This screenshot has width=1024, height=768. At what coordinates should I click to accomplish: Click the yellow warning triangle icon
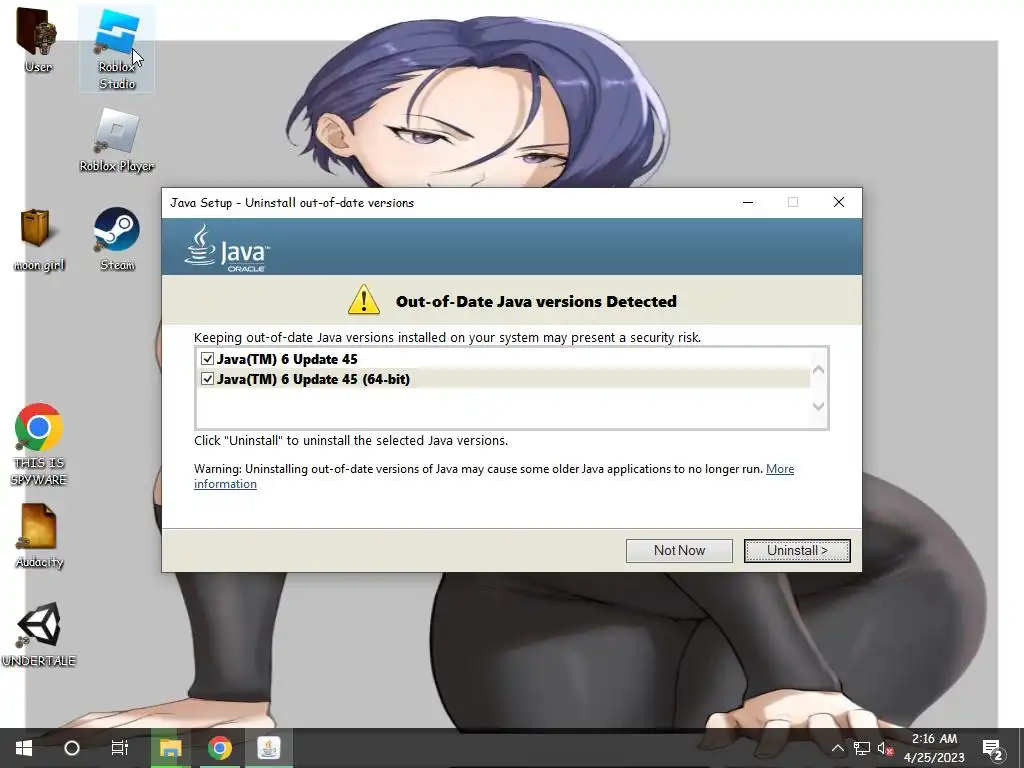click(x=364, y=300)
